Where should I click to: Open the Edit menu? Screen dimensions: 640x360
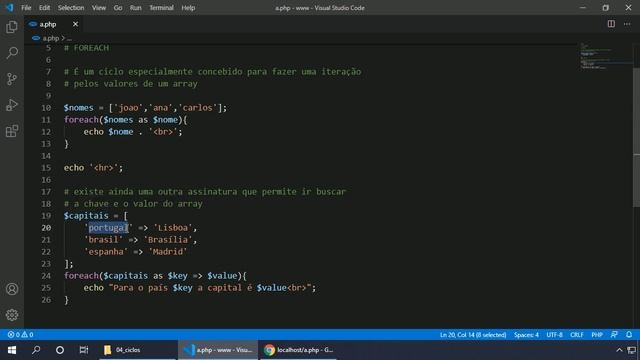coord(44,8)
